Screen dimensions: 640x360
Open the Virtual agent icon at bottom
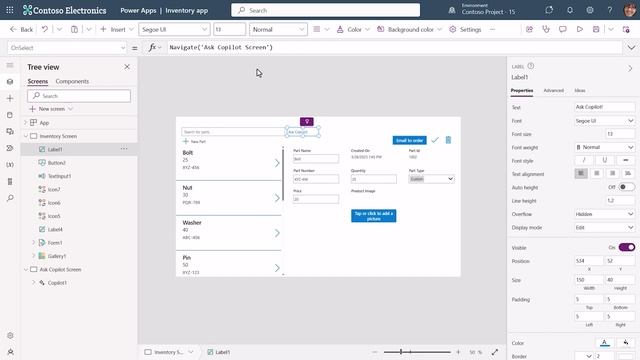(10, 352)
